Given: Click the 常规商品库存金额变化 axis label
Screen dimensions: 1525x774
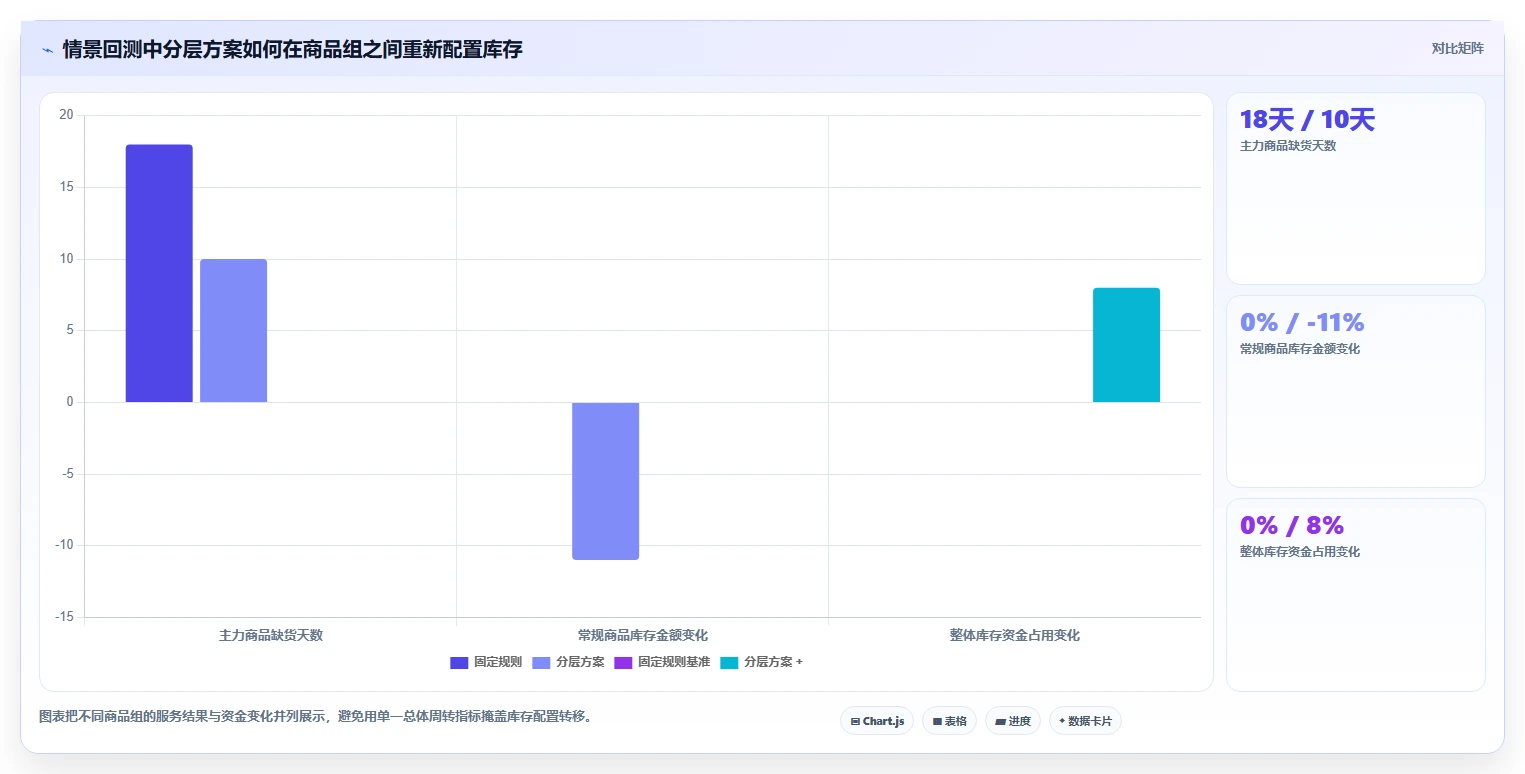Looking at the screenshot, I should tap(643, 635).
